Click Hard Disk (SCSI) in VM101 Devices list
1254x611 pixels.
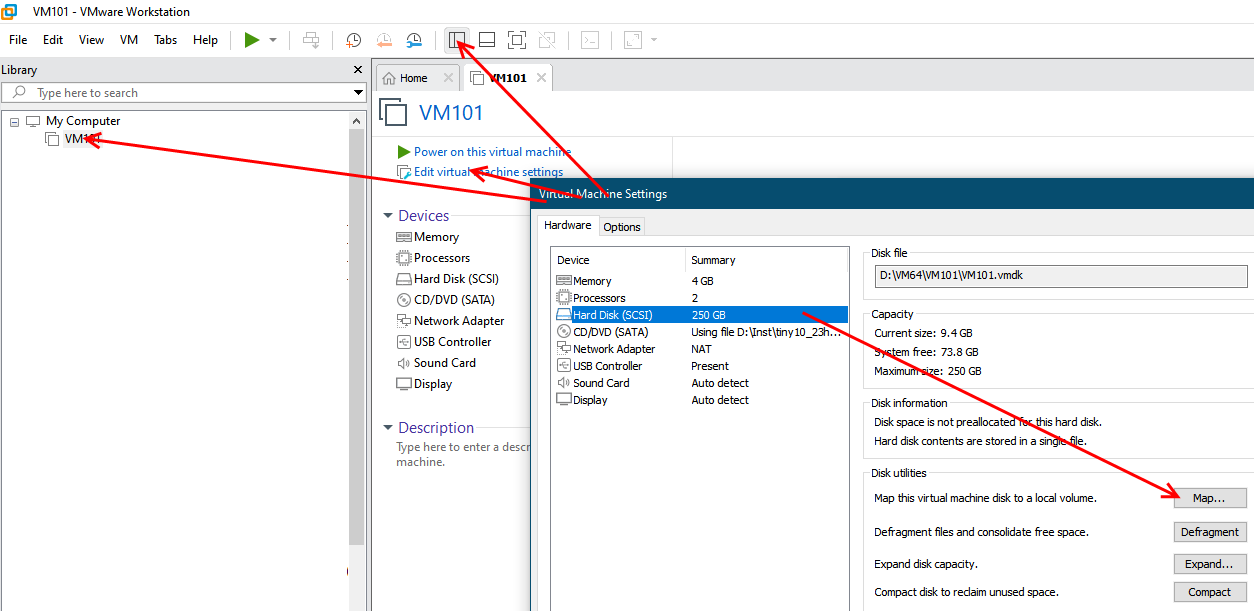point(456,279)
